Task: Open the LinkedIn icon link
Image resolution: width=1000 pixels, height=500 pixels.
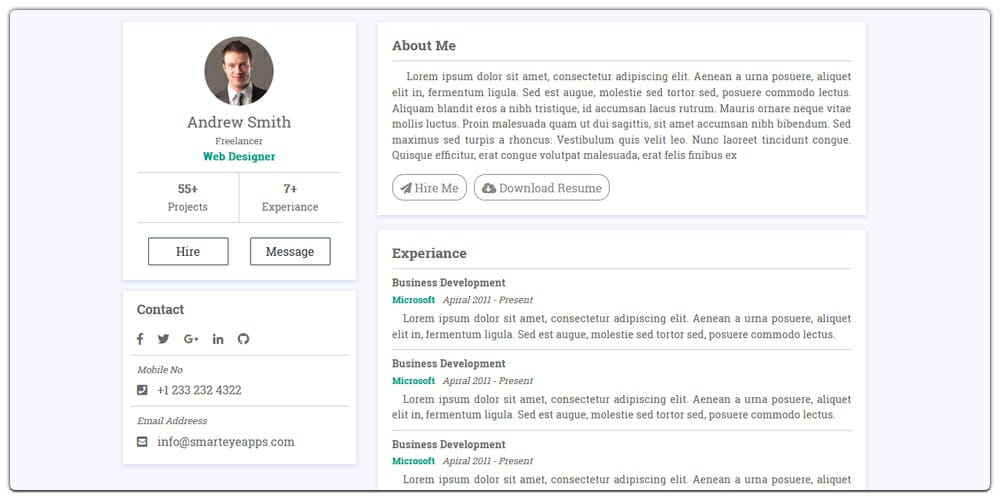Action: click(218, 339)
